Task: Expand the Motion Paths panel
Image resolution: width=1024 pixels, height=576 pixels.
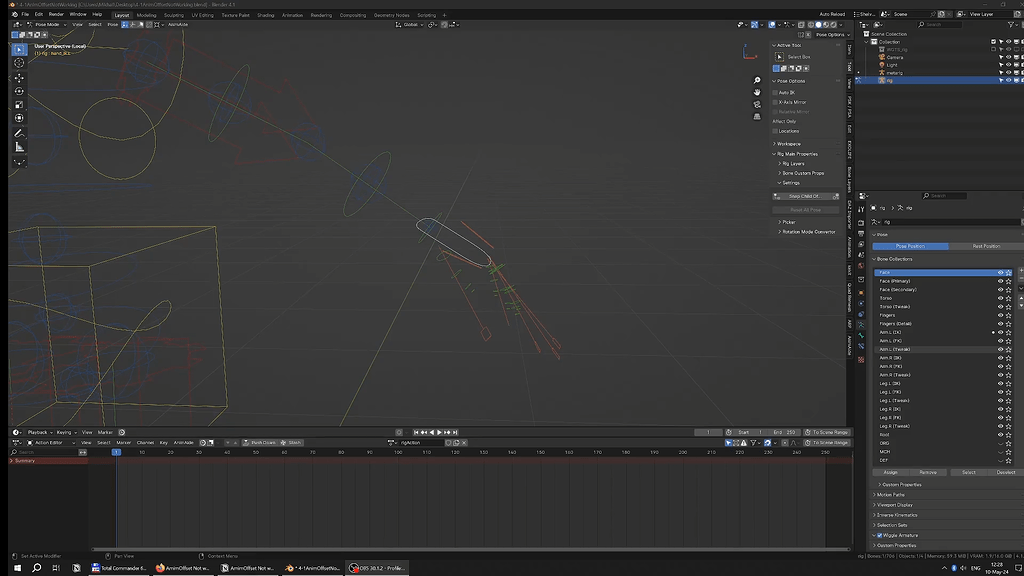Action: point(889,495)
